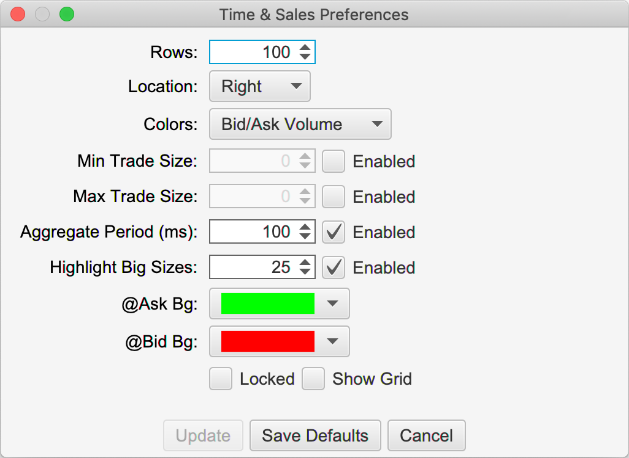Viewport: 629px width, 458px height.
Task: Enable the Min Trade Size checkbox
Action: click(334, 161)
